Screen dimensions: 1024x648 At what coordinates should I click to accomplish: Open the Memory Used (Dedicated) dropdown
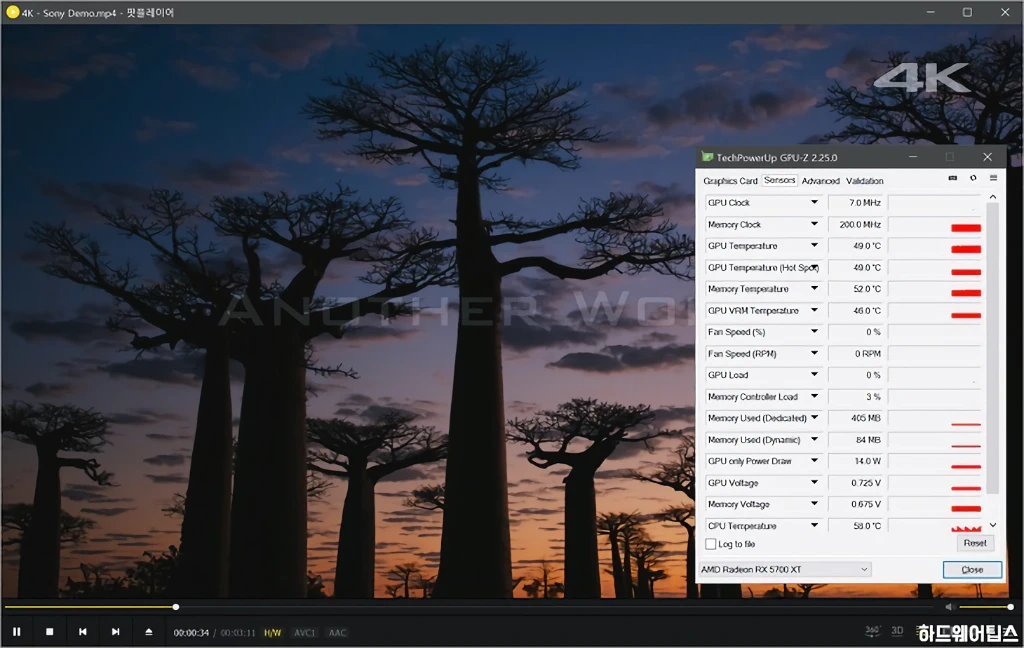click(x=814, y=418)
